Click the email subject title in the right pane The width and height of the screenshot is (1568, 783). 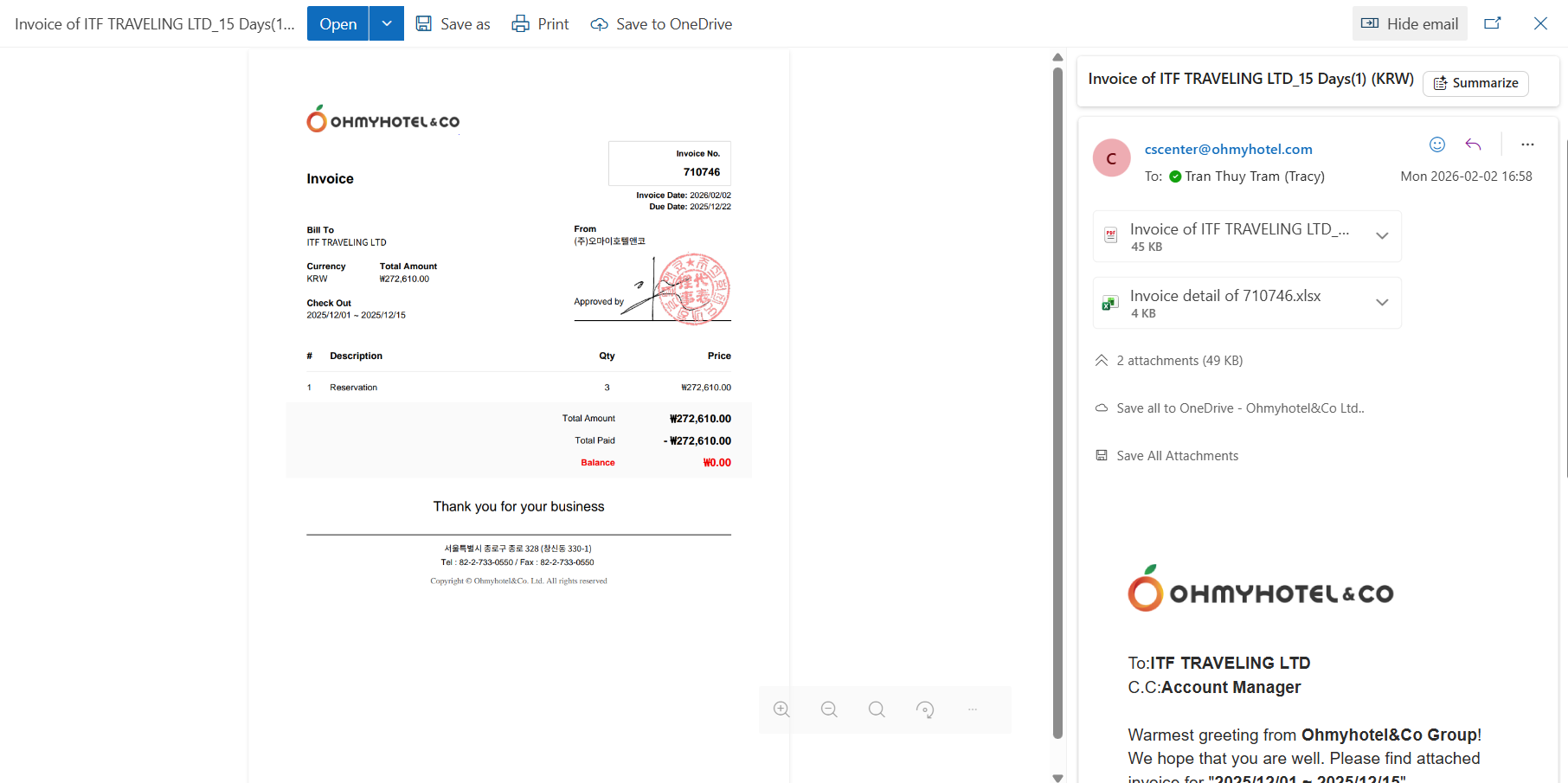1250,79
